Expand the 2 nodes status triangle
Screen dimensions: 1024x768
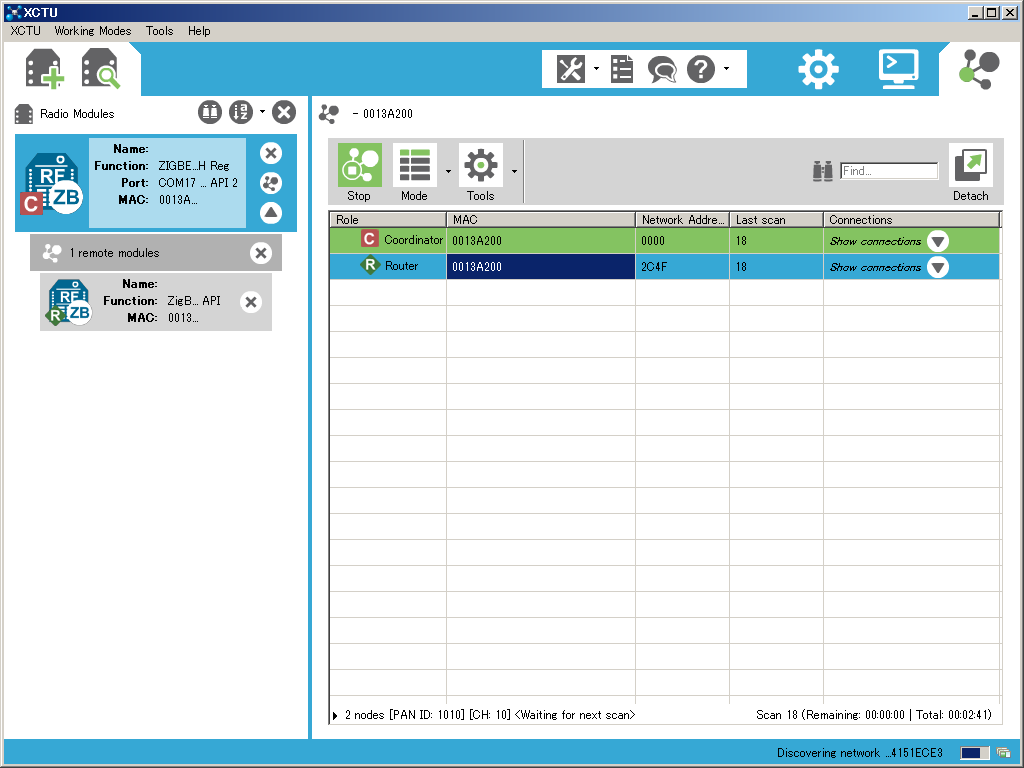tap(335, 716)
